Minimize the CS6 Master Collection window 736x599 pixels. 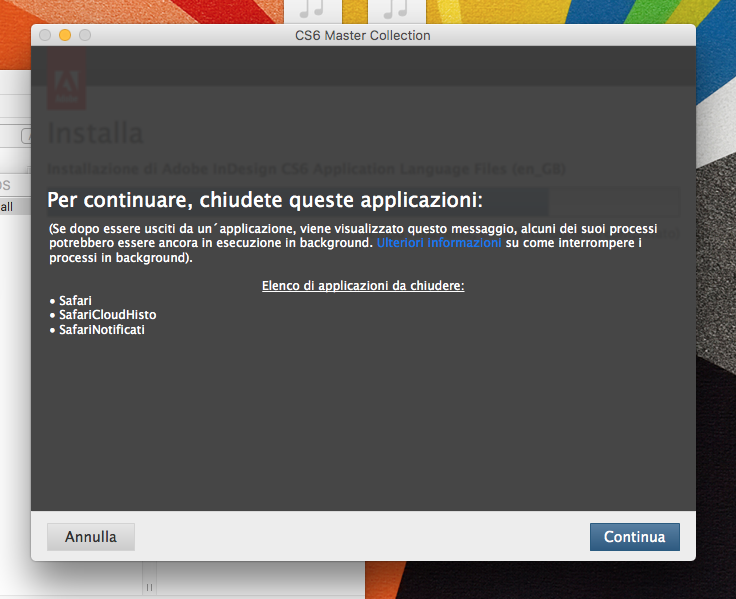click(x=65, y=35)
